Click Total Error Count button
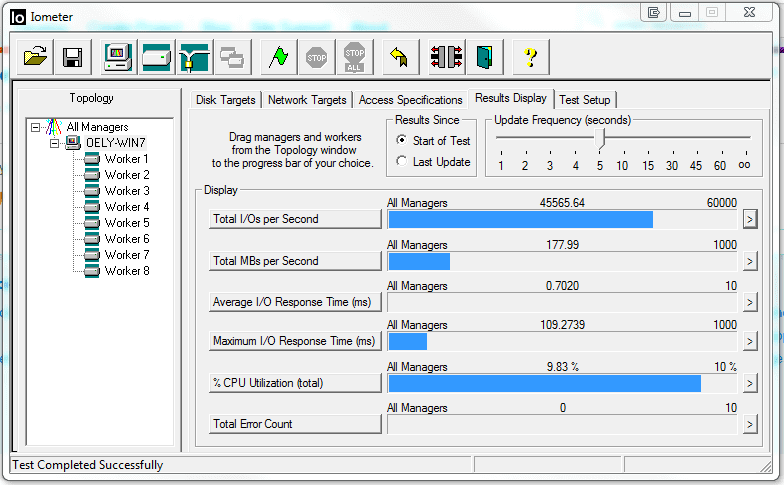The width and height of the screenshot is (784, 485). pyautogui.click(x=295, y=424)
